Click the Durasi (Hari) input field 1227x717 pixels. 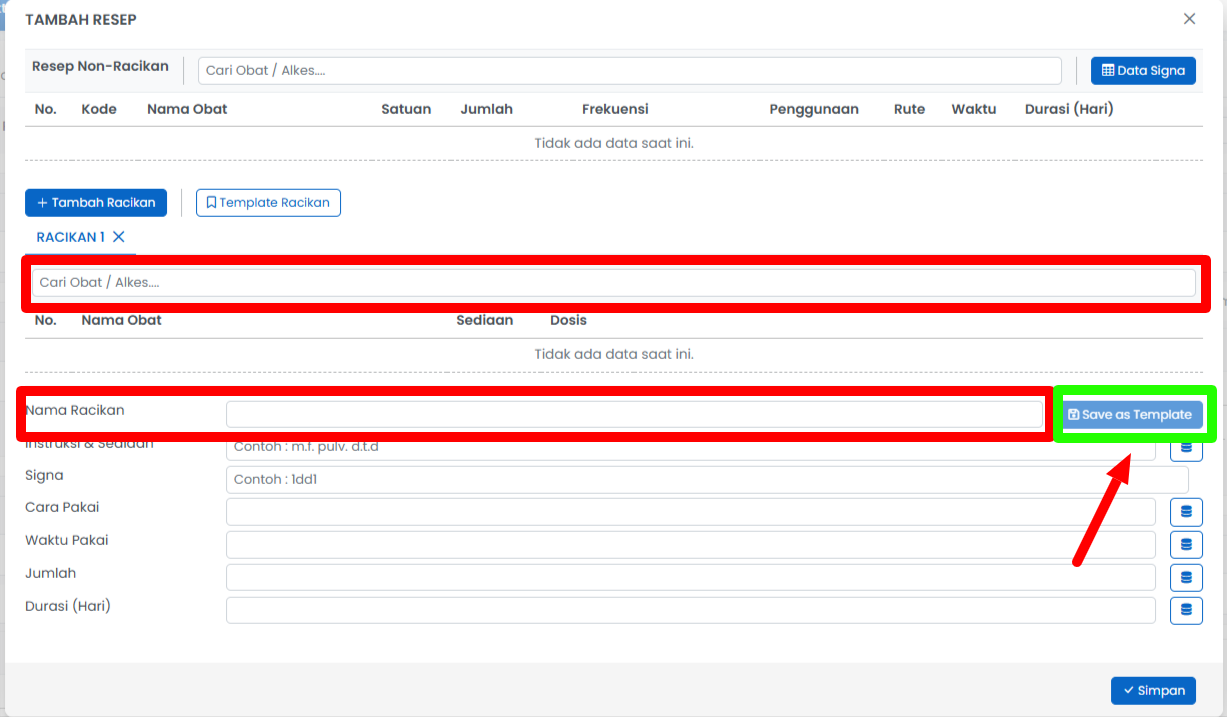pyautogui.click(x=690, y=610)
